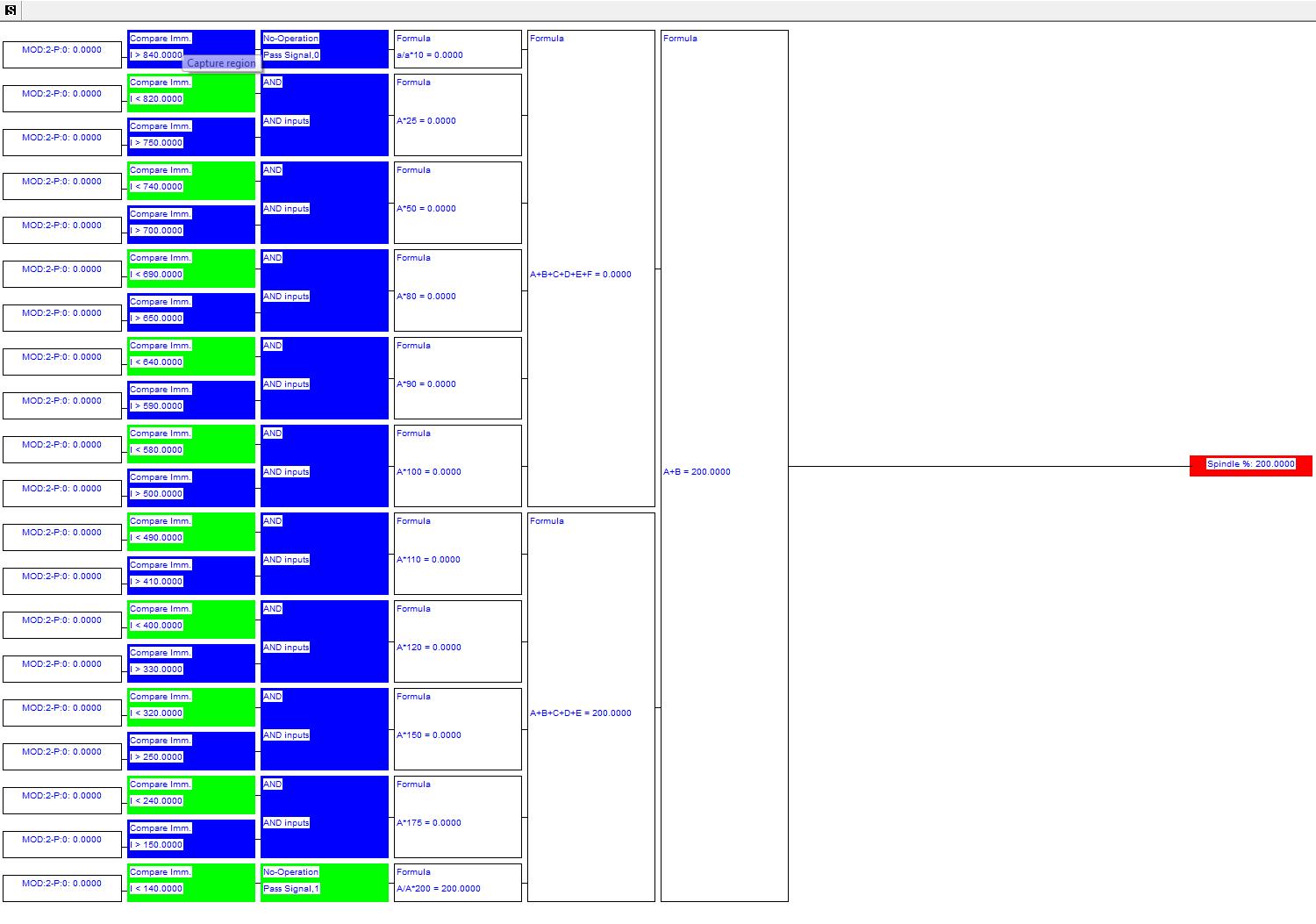1316x924 pixels.
Task: Click the Formula block A+B = 200.0000
Action: (x=725, y=466)
